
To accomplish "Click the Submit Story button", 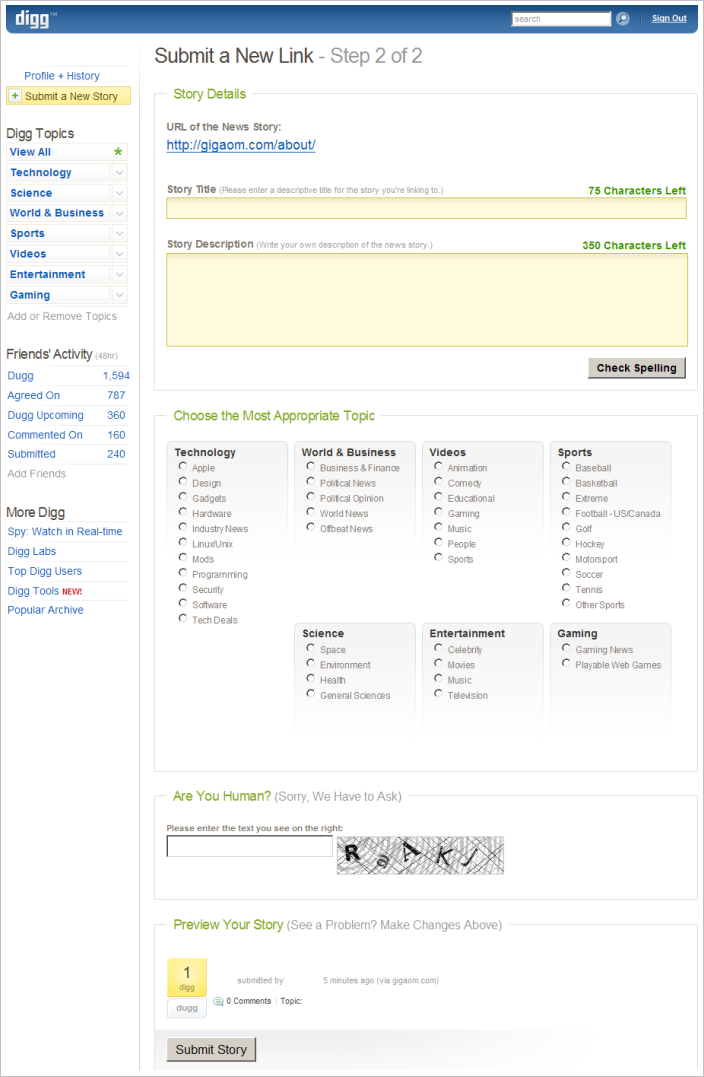I will 211,1050.
